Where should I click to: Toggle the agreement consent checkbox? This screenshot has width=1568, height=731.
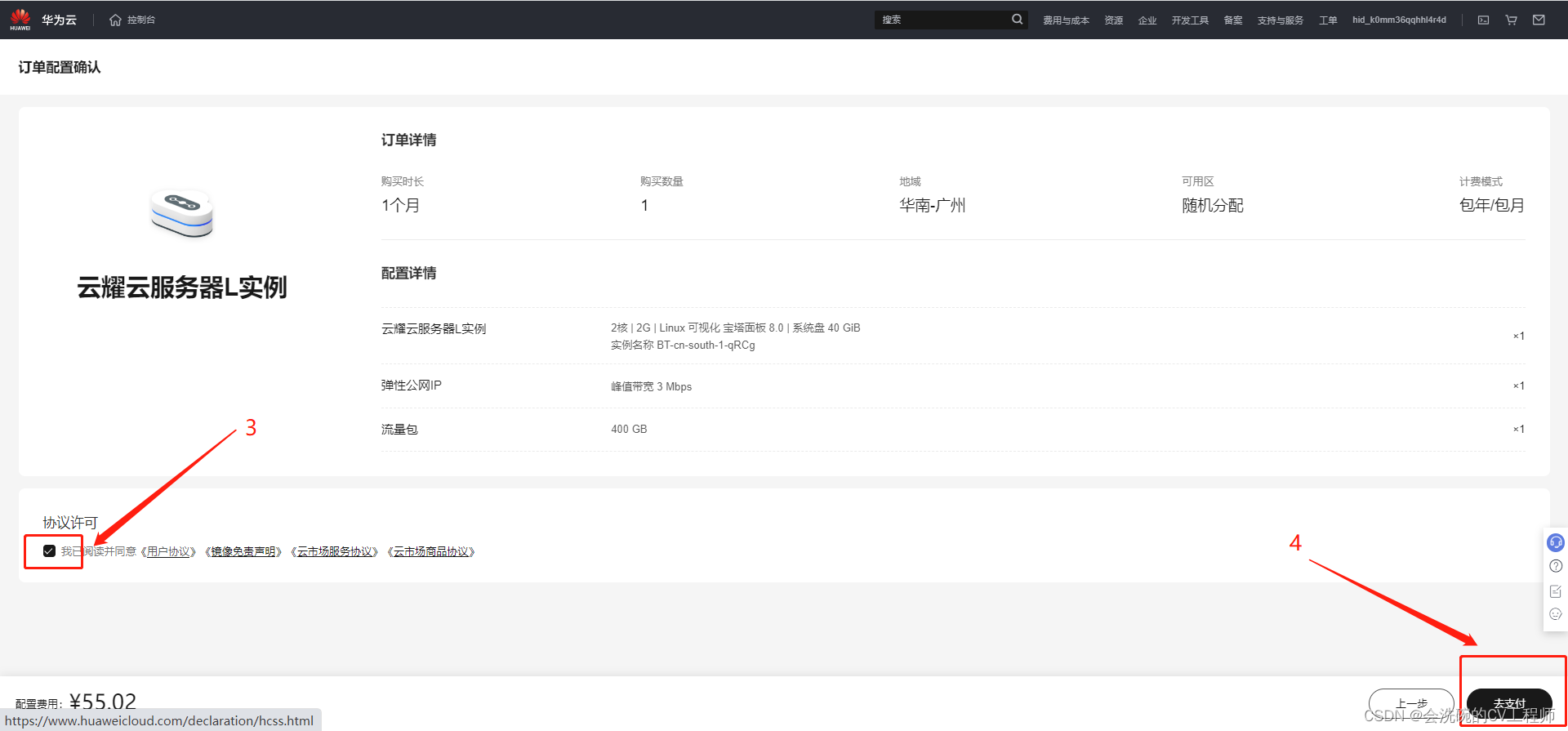tap(49, 551)
